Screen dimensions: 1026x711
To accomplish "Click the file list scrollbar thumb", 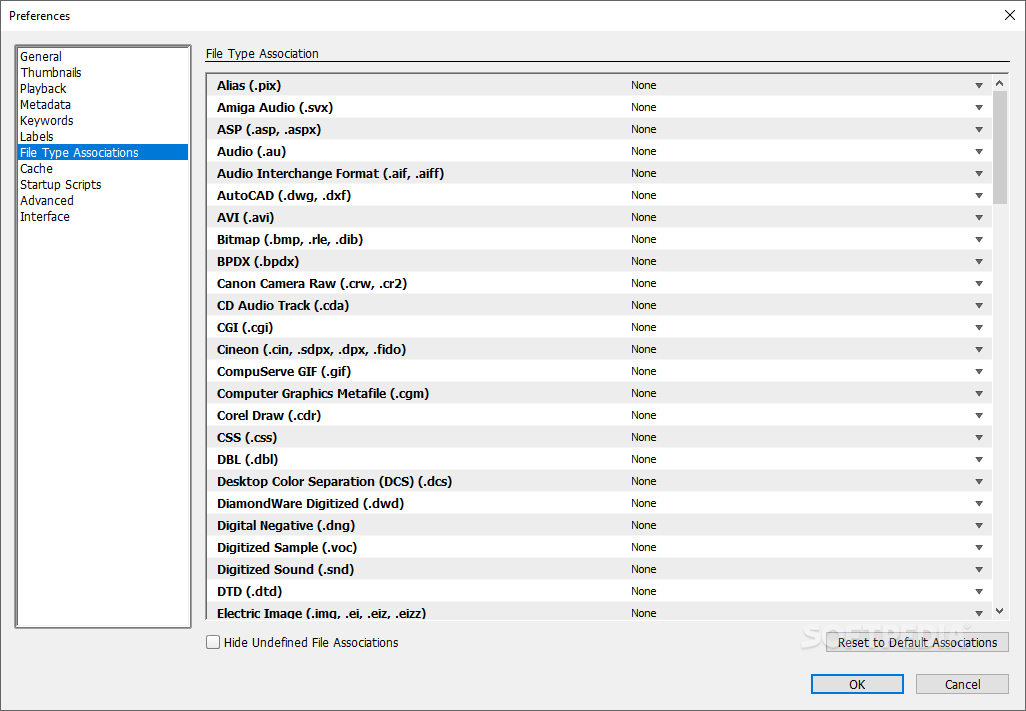I will [999, 147].
